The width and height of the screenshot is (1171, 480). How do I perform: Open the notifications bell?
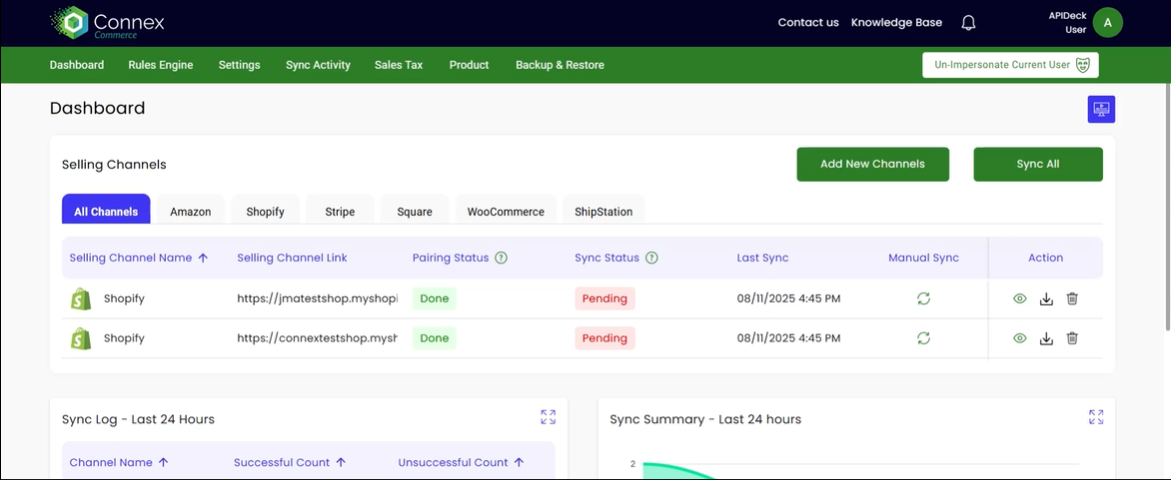tap(969, 22)
